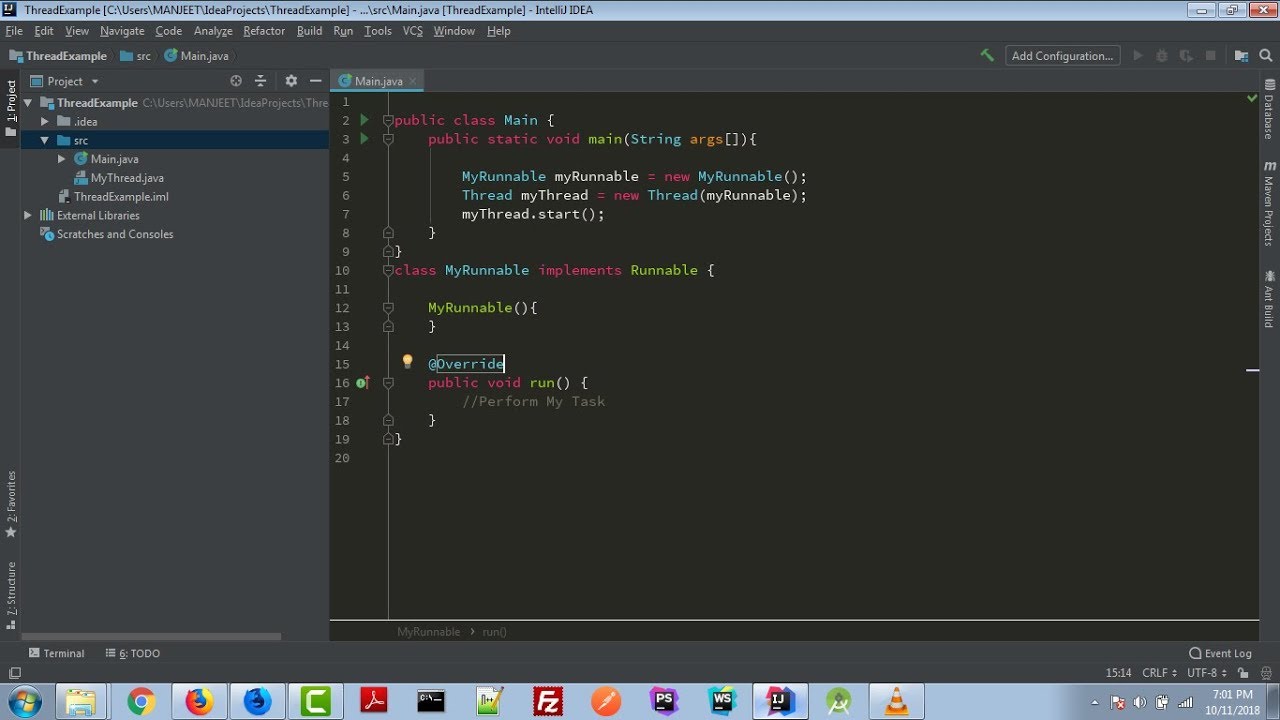Run main method via gutter arrow
Image resolution: width=1280 pixels, height=720 pixels.
click(364, 139)
